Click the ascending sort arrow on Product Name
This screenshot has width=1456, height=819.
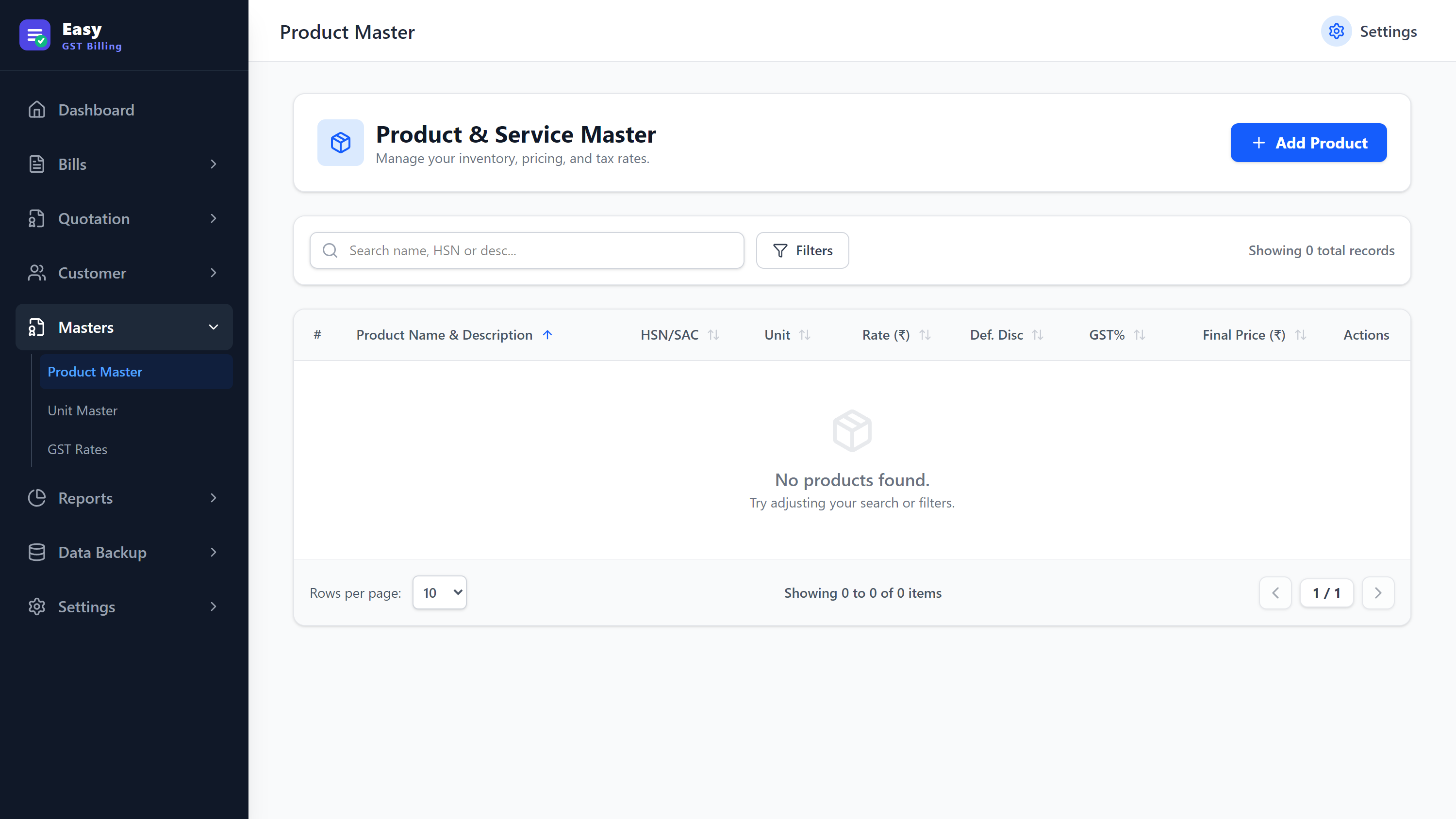[547, 335]
